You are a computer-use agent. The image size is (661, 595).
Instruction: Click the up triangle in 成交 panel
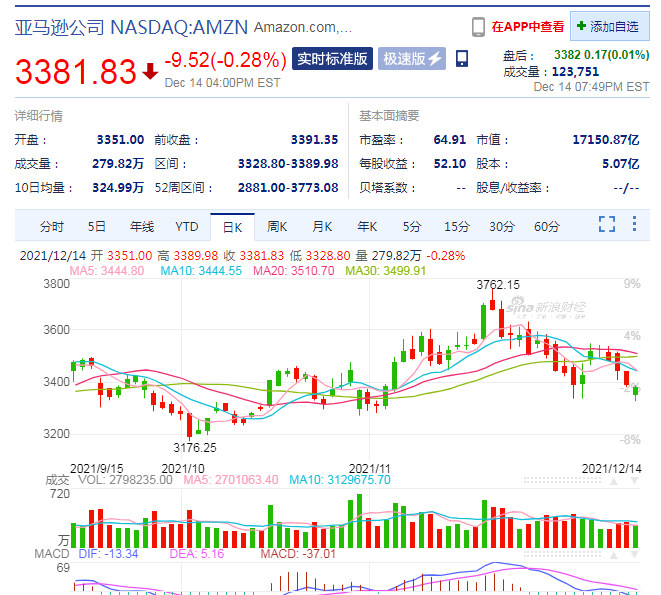click(x=614, y=481)
